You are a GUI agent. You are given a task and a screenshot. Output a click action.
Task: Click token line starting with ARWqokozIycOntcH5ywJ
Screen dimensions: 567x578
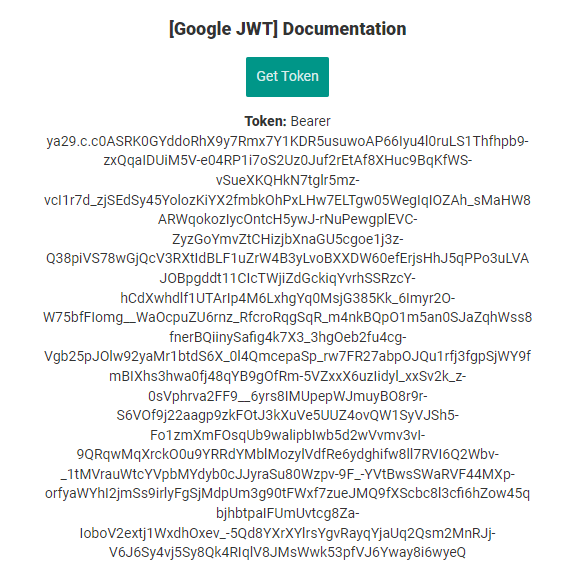click(x=288, y=219)
